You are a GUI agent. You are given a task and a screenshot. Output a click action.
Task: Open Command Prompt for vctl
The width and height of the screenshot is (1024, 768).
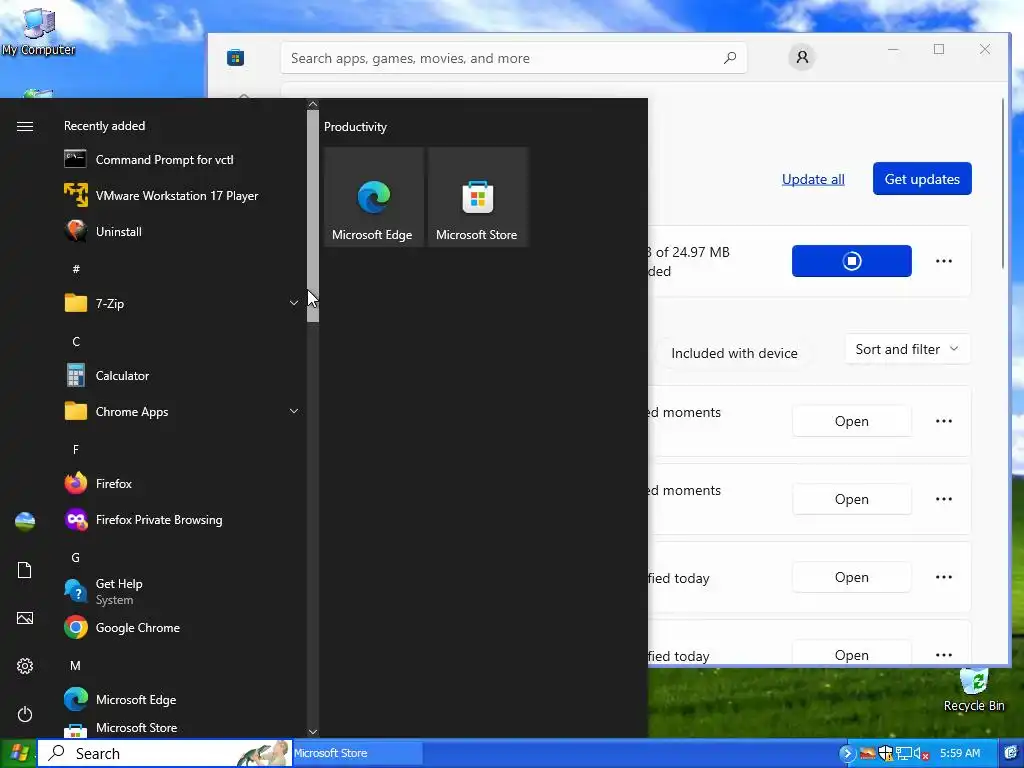click(181, 159)
